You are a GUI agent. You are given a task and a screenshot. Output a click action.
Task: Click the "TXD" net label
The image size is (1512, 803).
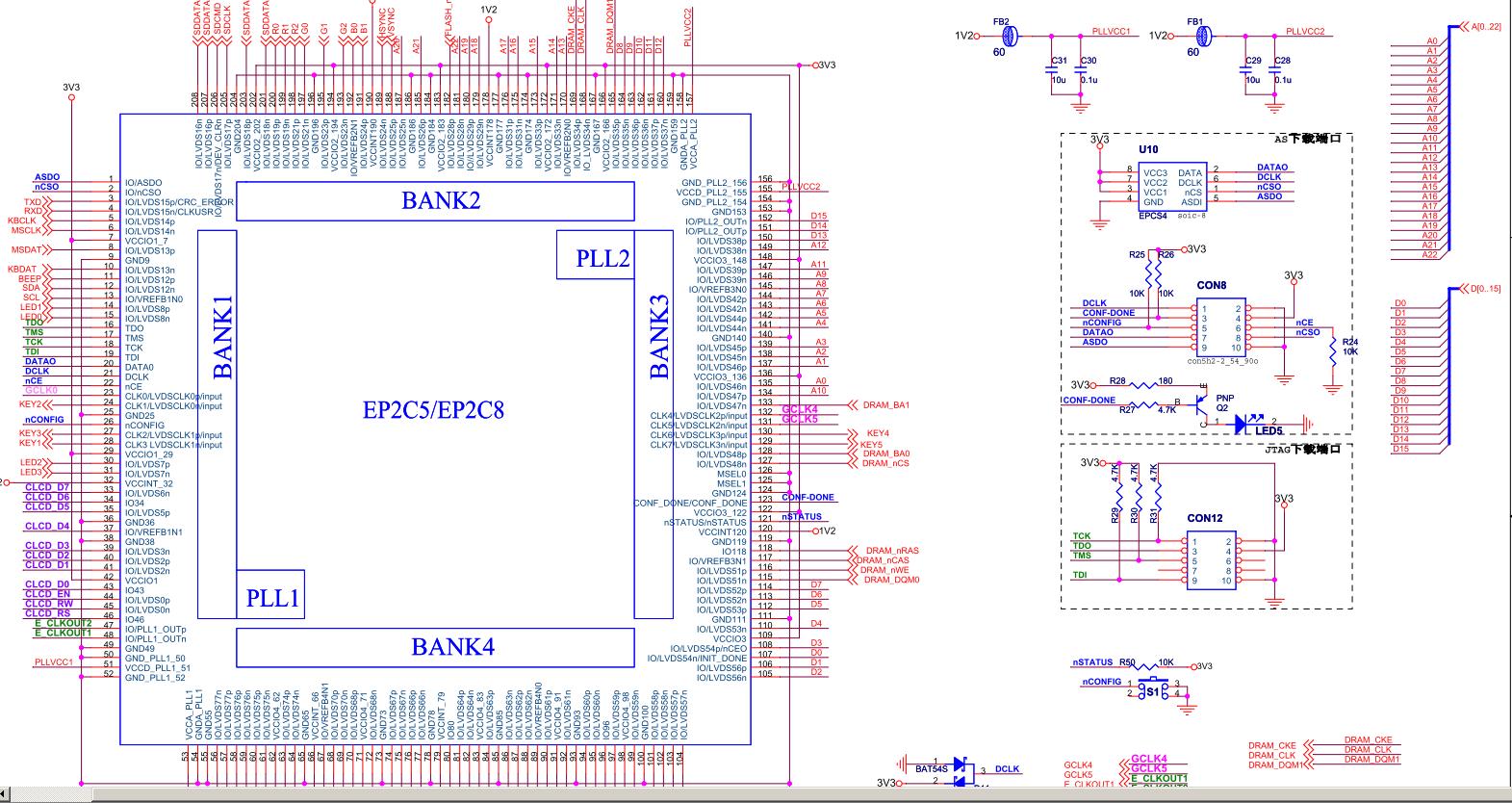pos(33,201)
